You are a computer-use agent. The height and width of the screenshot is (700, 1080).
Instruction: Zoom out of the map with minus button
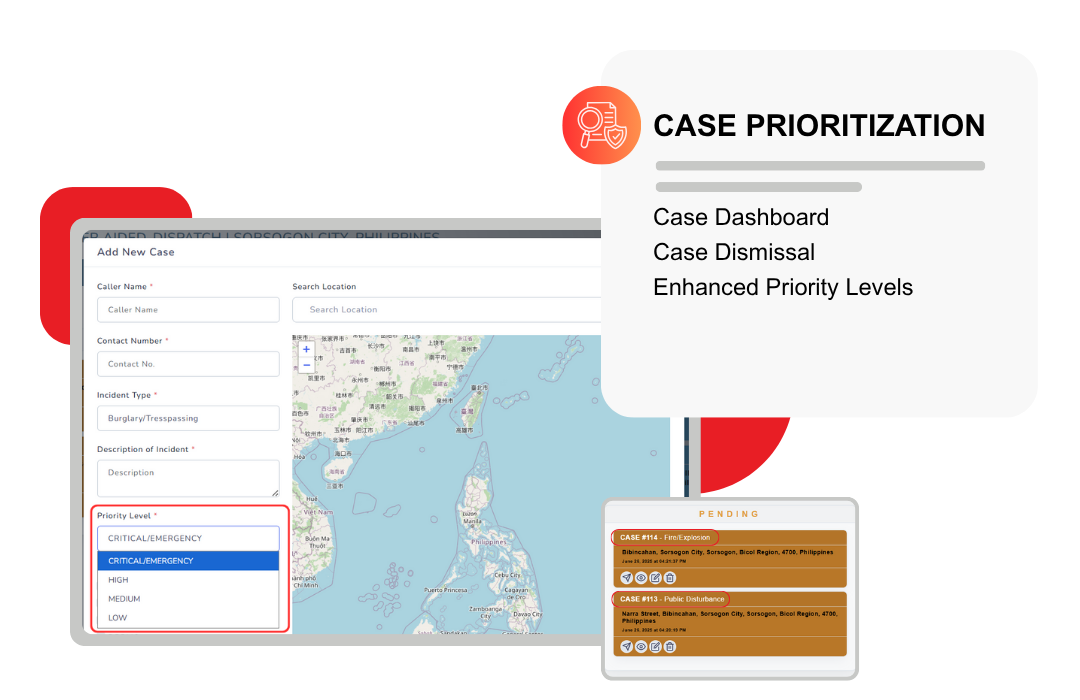pos(306,366)
